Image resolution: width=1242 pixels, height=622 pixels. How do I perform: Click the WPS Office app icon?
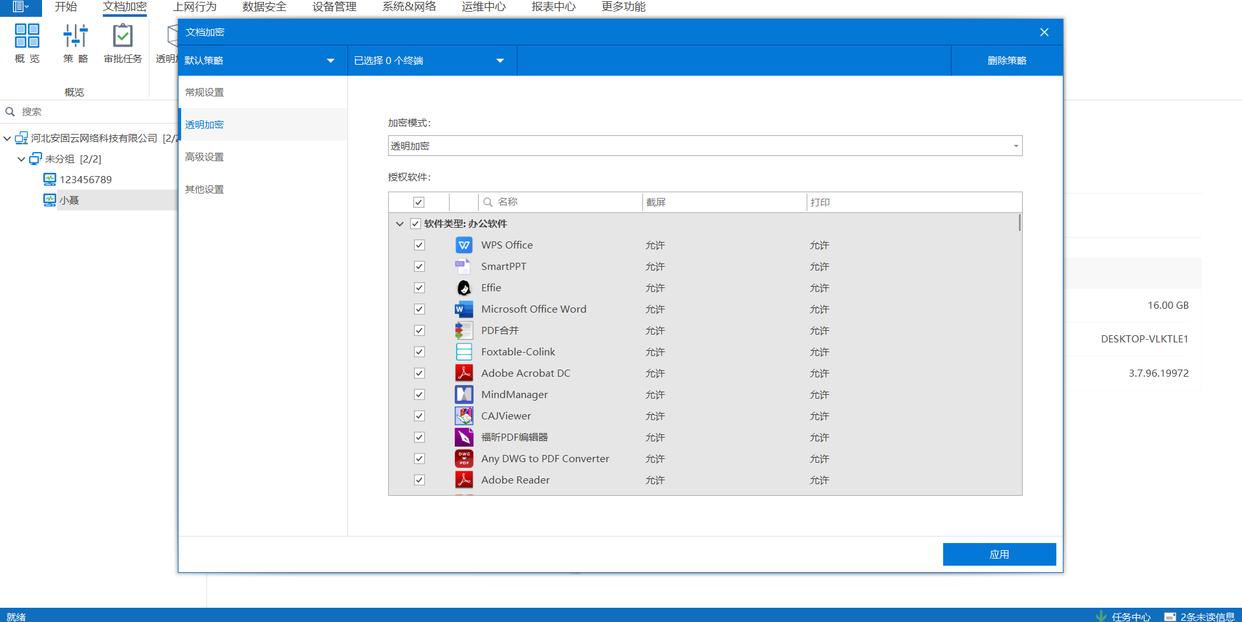click(464, 245)
